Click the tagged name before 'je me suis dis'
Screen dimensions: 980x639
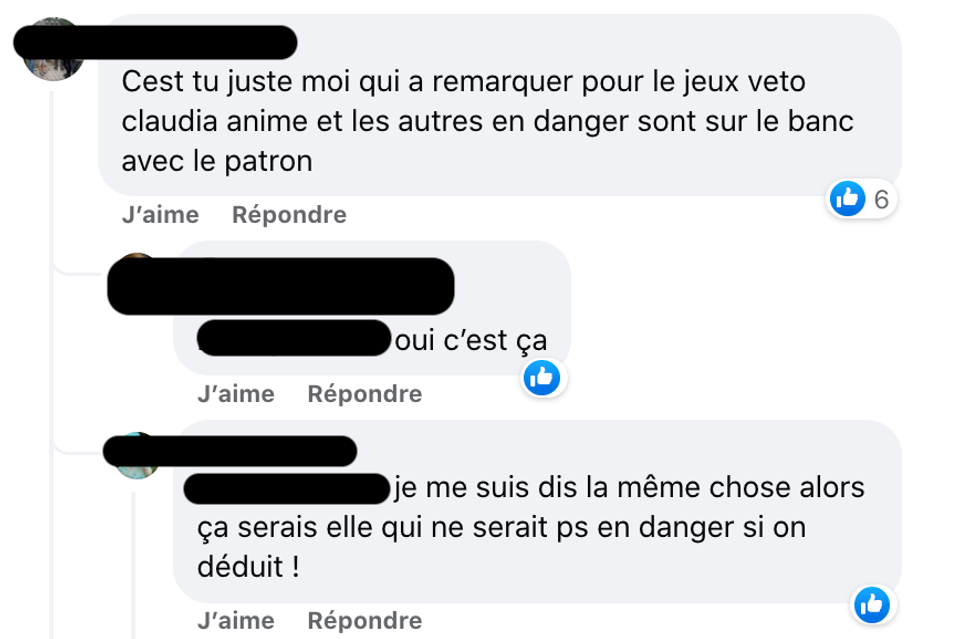coord(288,489)
